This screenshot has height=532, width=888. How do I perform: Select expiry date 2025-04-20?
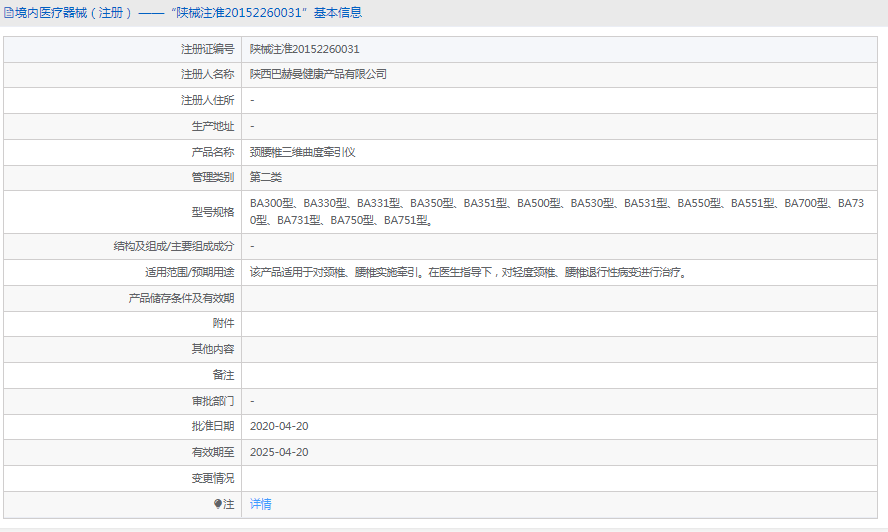pos(279,452)
